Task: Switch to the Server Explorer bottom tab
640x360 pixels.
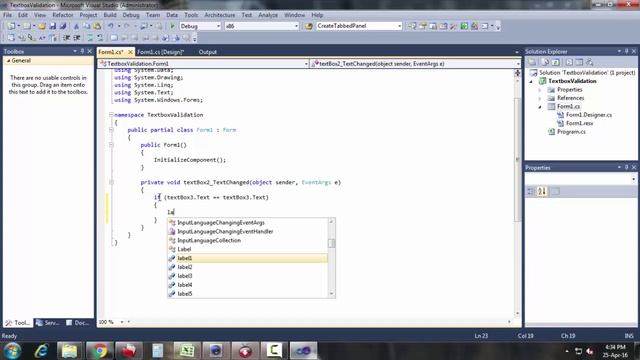Action: tap(48, 323)
